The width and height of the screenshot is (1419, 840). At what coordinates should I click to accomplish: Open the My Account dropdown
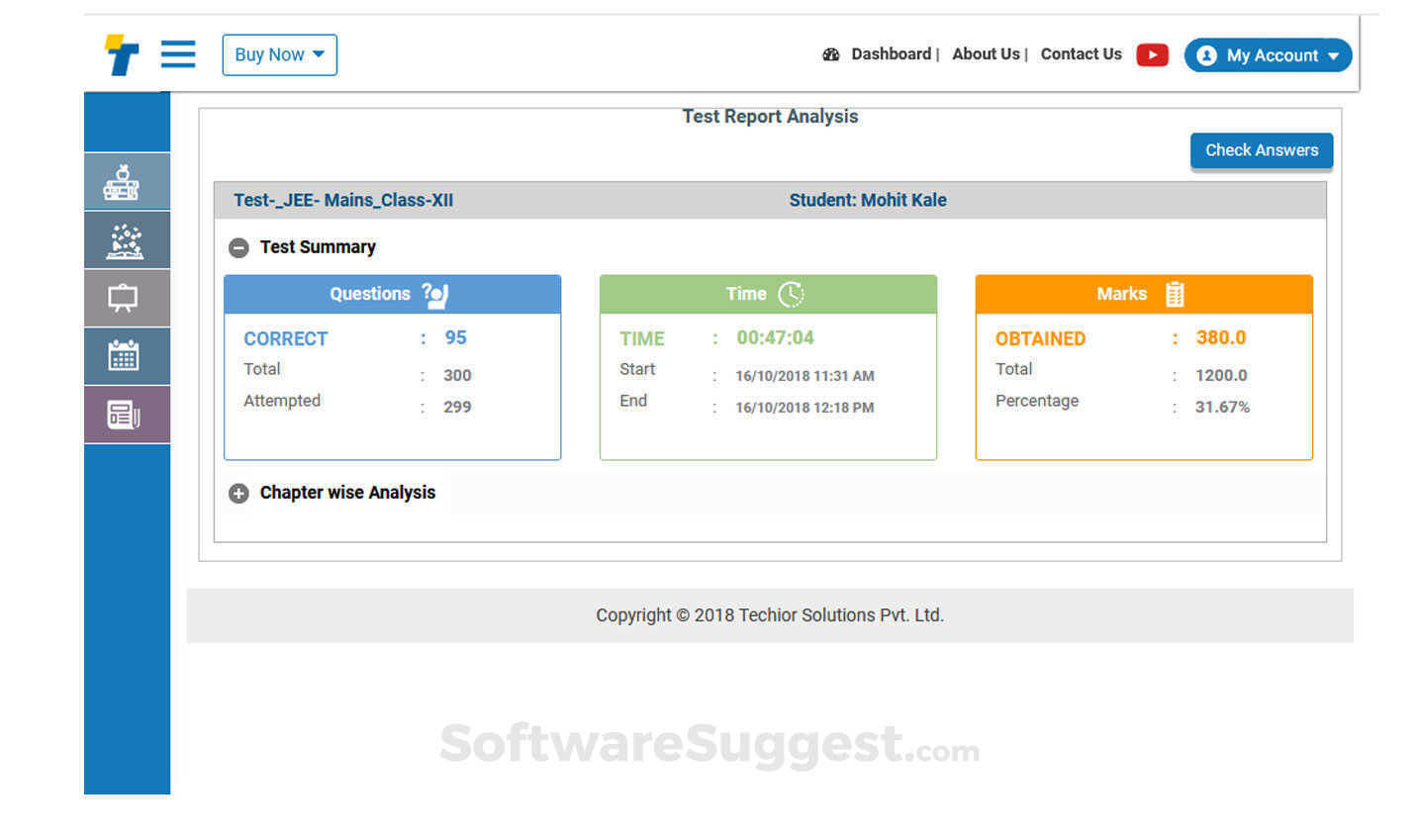pos(1268,55)
